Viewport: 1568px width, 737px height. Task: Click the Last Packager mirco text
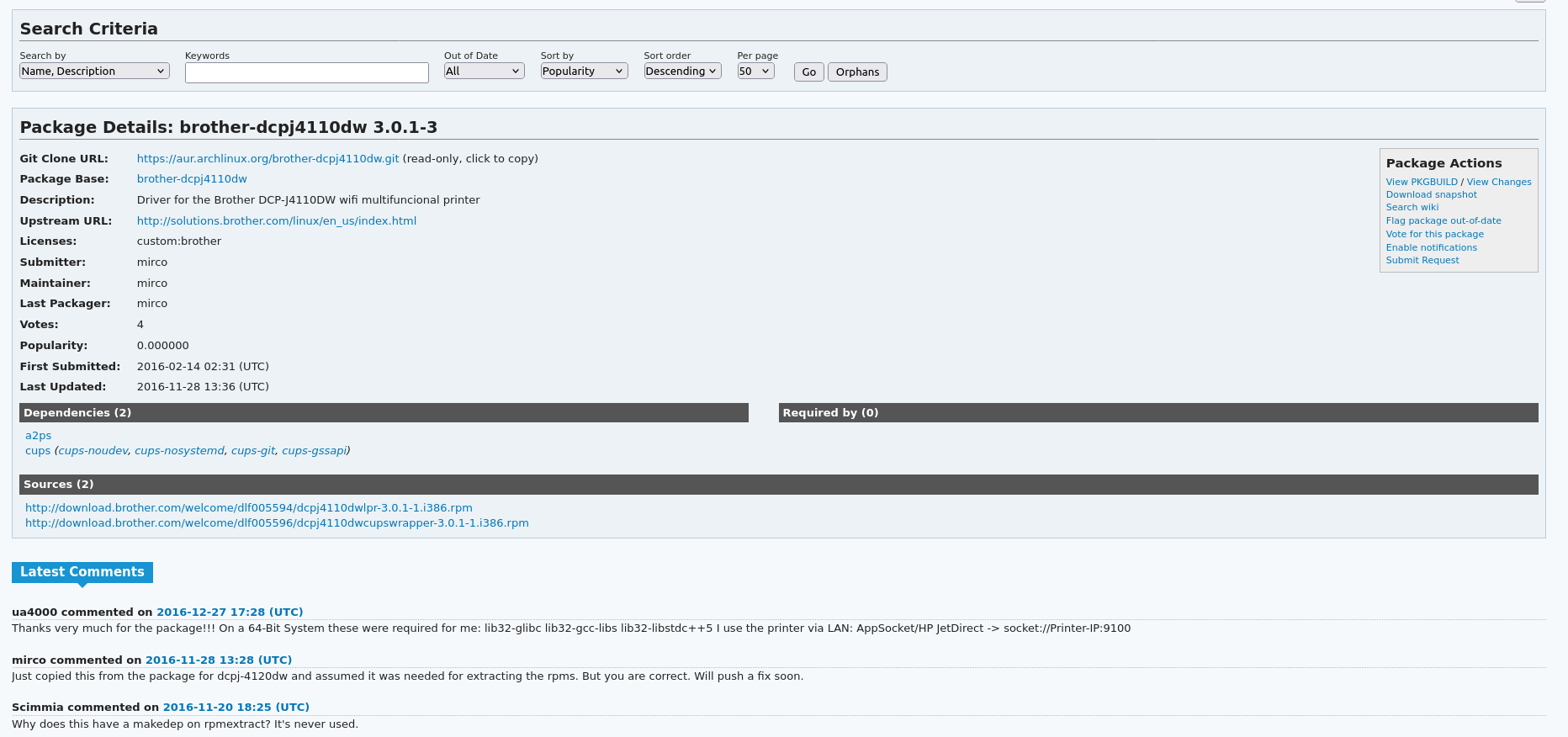click(152, 304)
